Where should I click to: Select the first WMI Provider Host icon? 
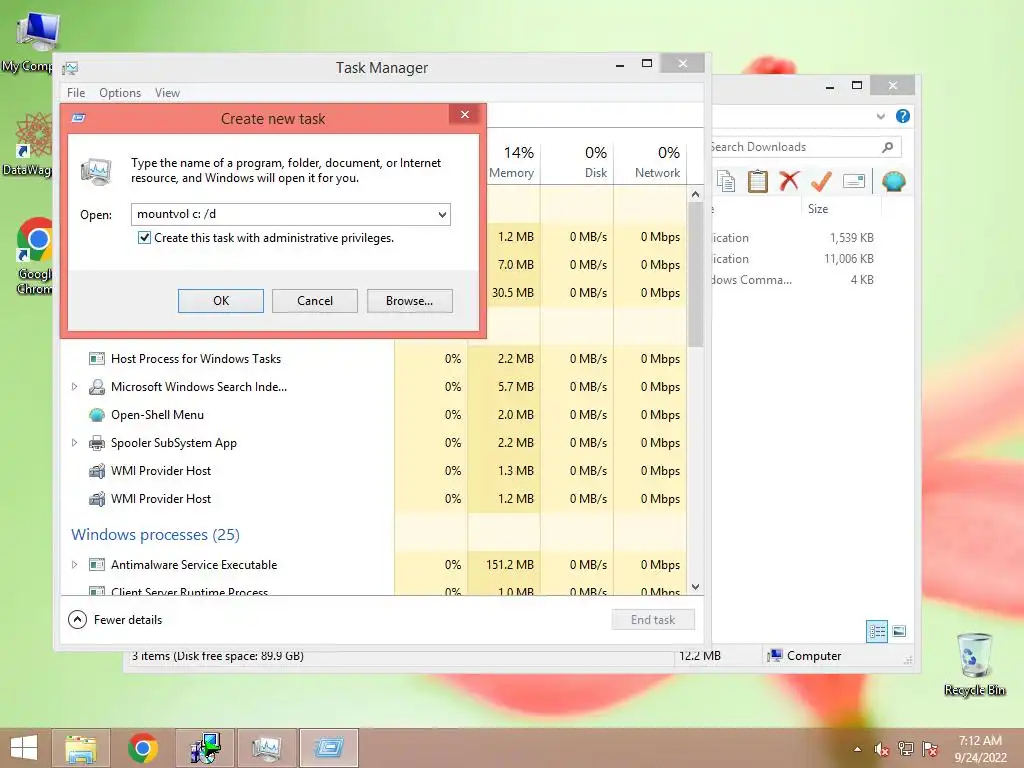click(97, 471)
